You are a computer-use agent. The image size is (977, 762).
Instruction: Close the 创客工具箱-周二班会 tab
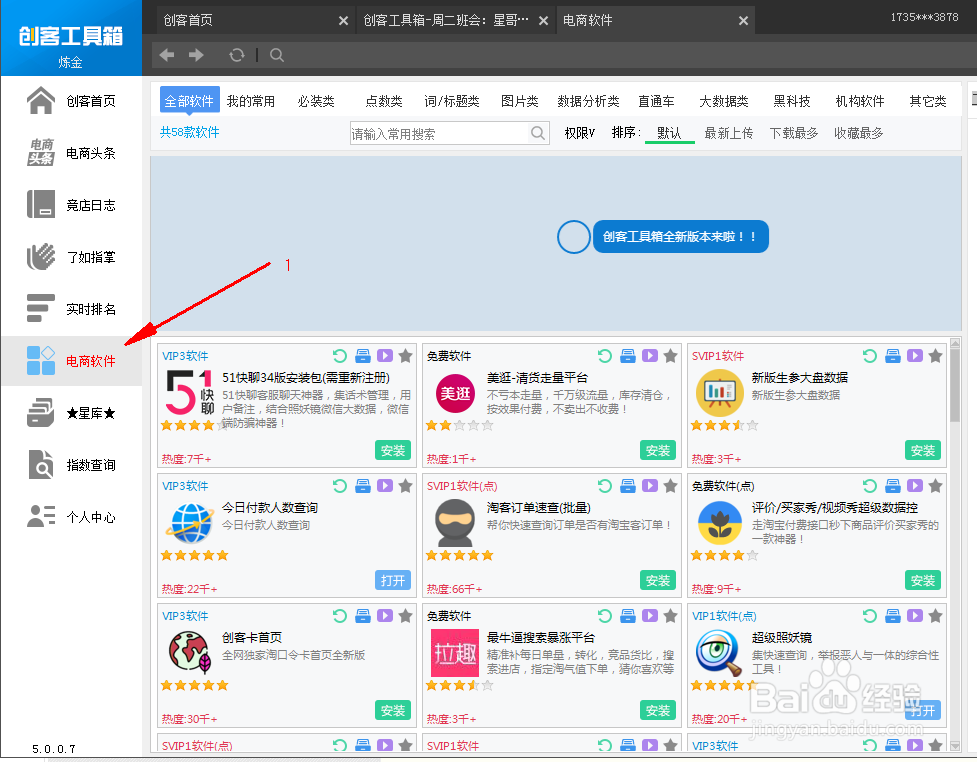click(543, 21)
